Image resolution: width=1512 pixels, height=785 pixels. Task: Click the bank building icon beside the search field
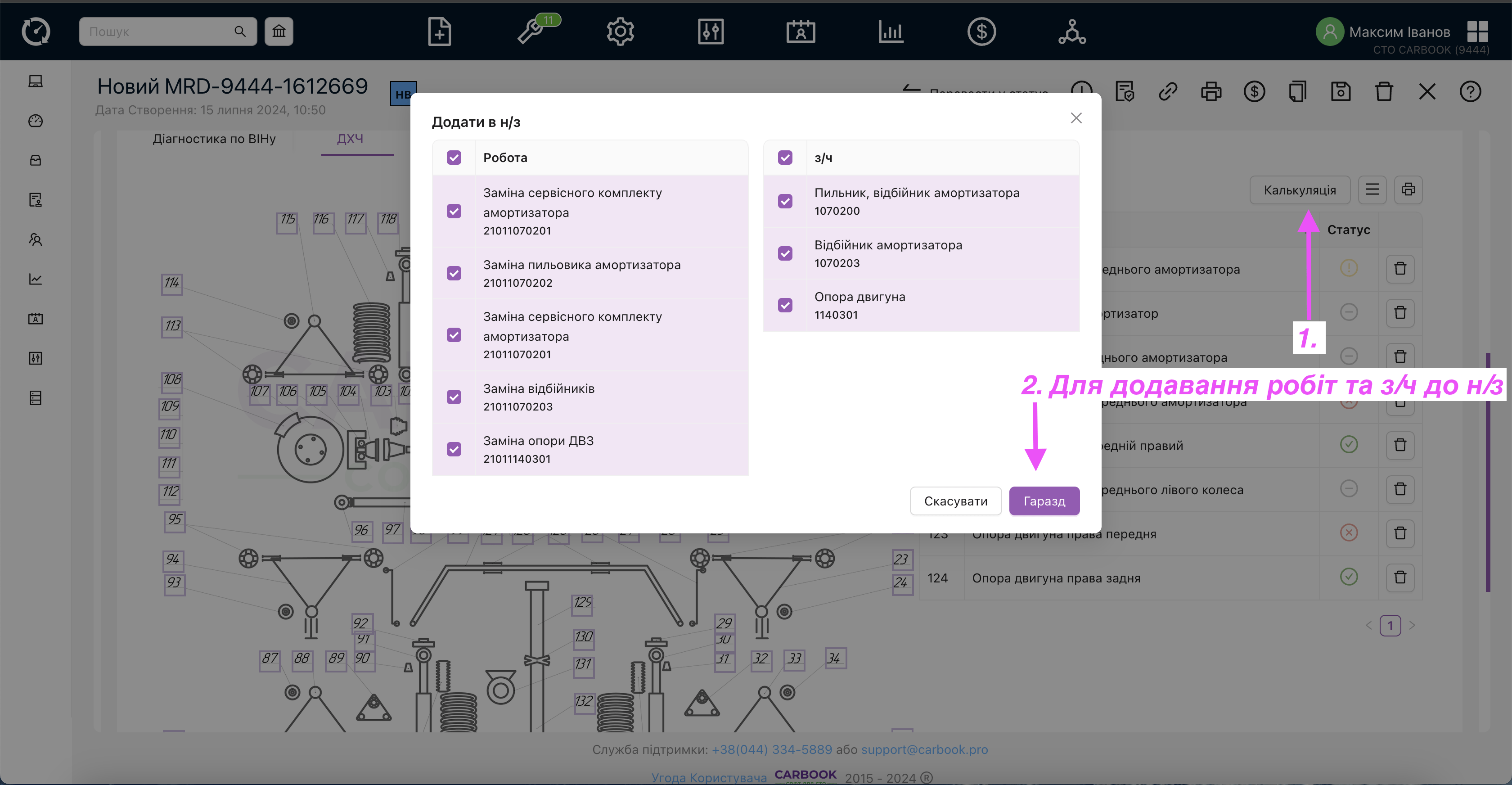[279, 31]
